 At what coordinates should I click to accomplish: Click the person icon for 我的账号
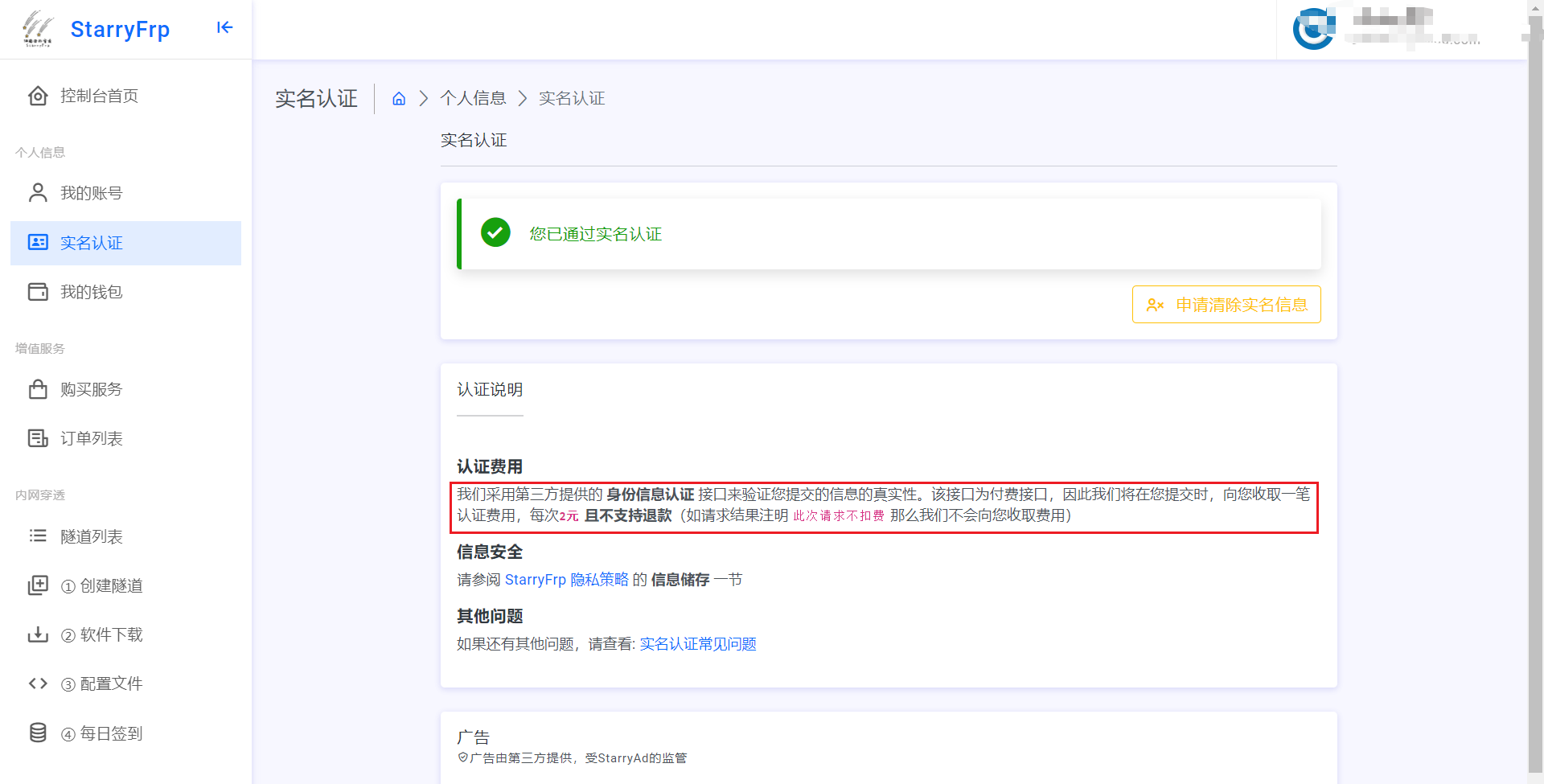click(38, 193)
